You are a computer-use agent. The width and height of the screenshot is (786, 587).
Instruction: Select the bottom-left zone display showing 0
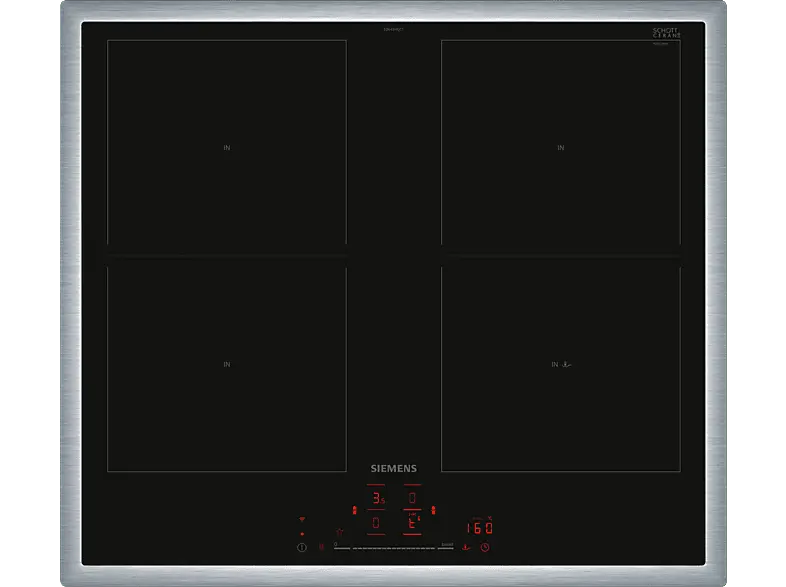[377, 522]
